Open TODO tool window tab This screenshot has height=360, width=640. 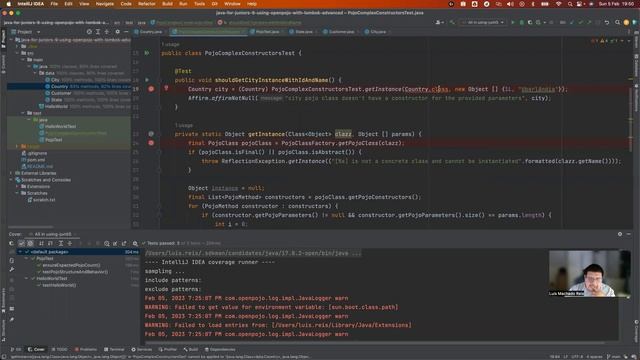click(60, 349)
